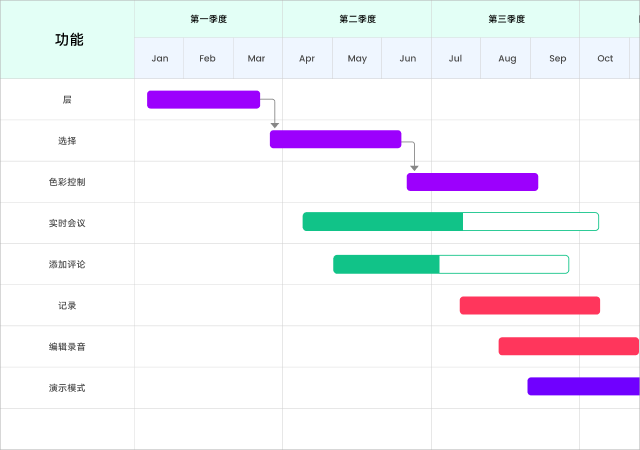The height and width of the screenshot is (450, 640).
Task: Select the Oct month column header
Action: [x=604, y=58]
